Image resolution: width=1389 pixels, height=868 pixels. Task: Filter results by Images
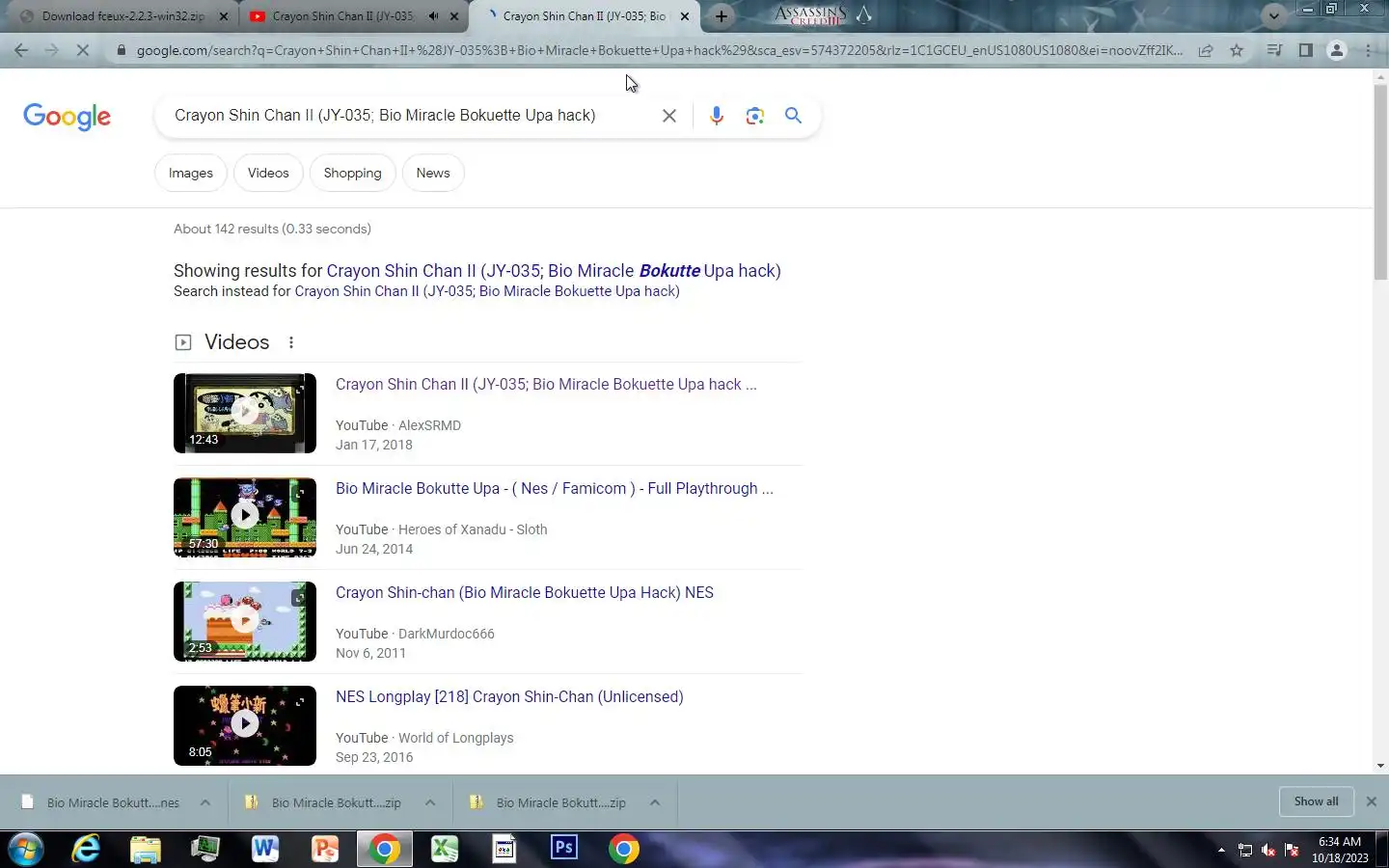[x=191, y=173]
